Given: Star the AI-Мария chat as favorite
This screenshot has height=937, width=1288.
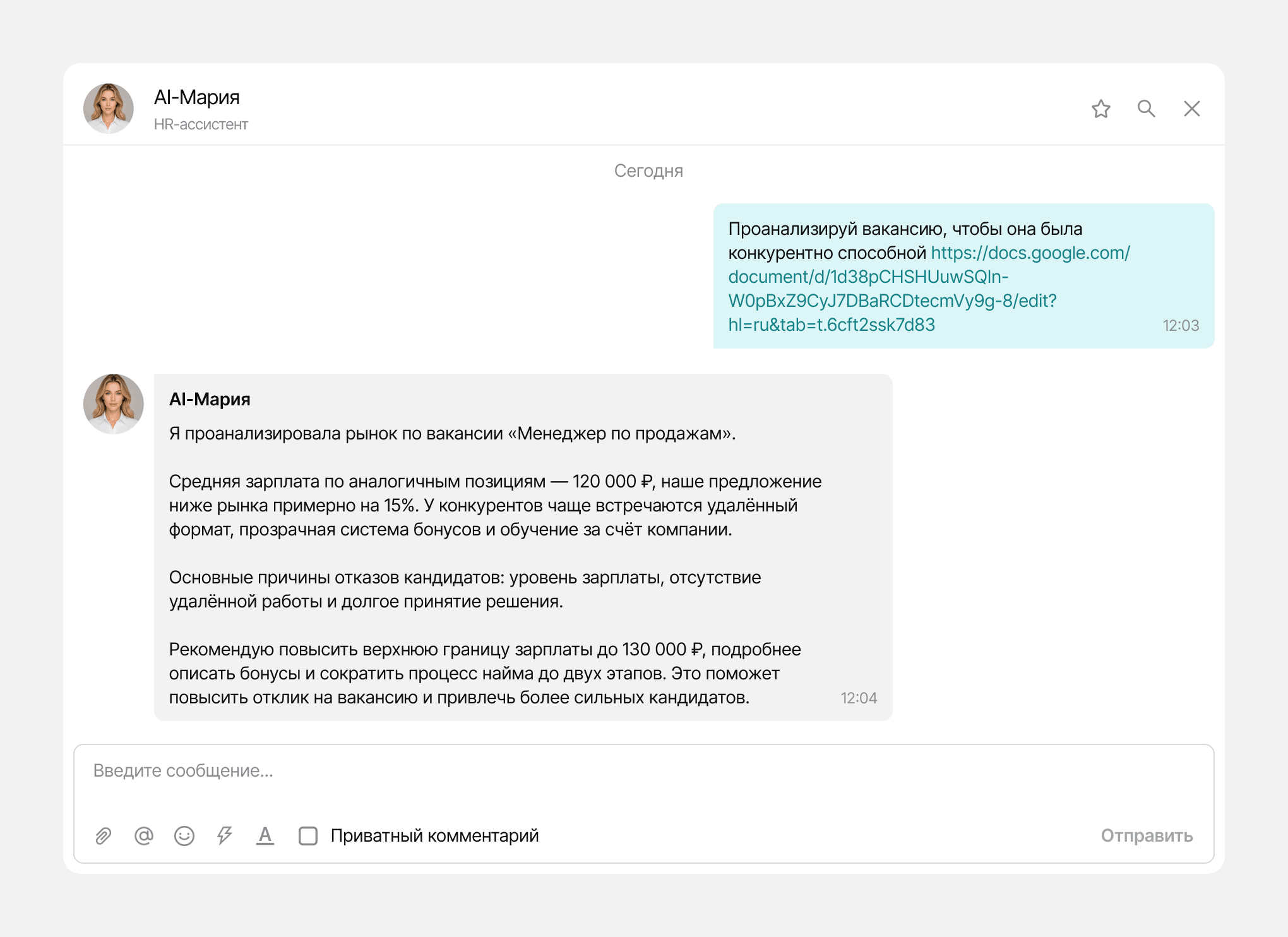Looking at the screenshot, I should 1100,109.
